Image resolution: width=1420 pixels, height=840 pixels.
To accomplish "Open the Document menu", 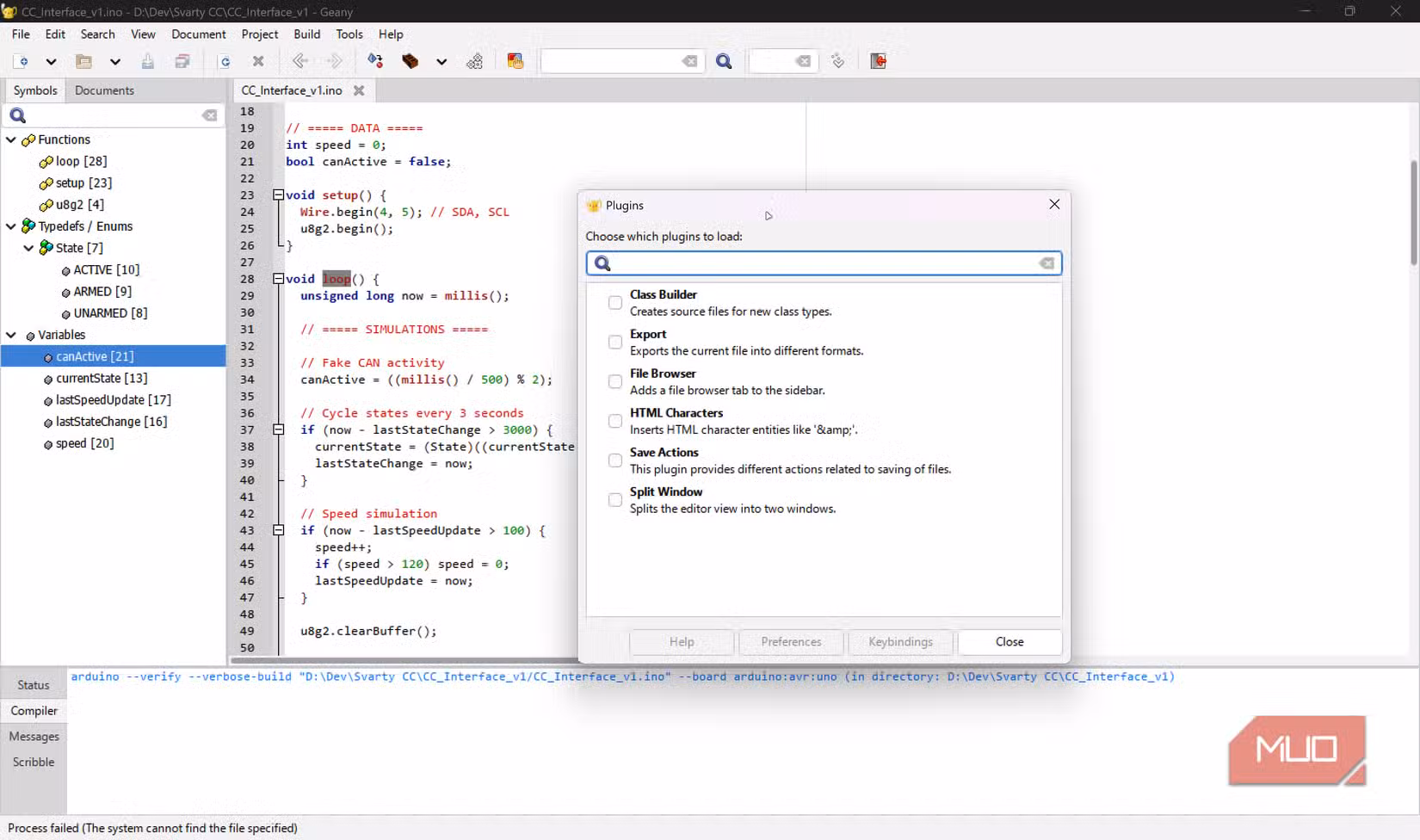I will point(199,34).
